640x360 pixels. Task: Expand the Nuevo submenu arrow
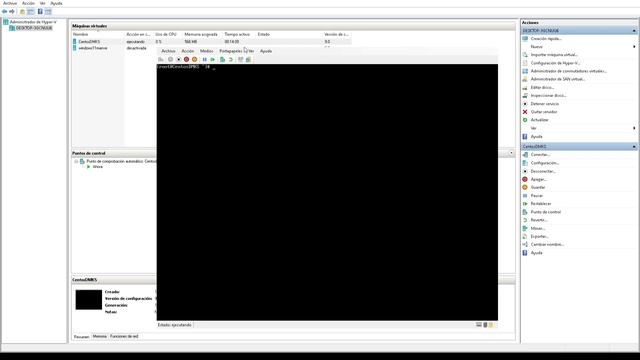(634, 47)
